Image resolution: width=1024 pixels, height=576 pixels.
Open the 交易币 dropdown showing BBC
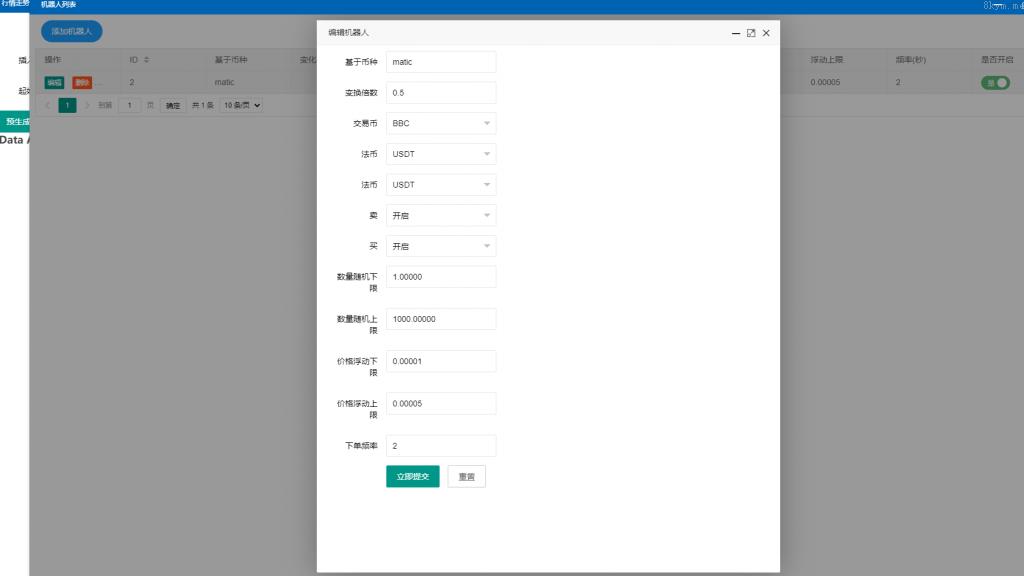point(441,123)
